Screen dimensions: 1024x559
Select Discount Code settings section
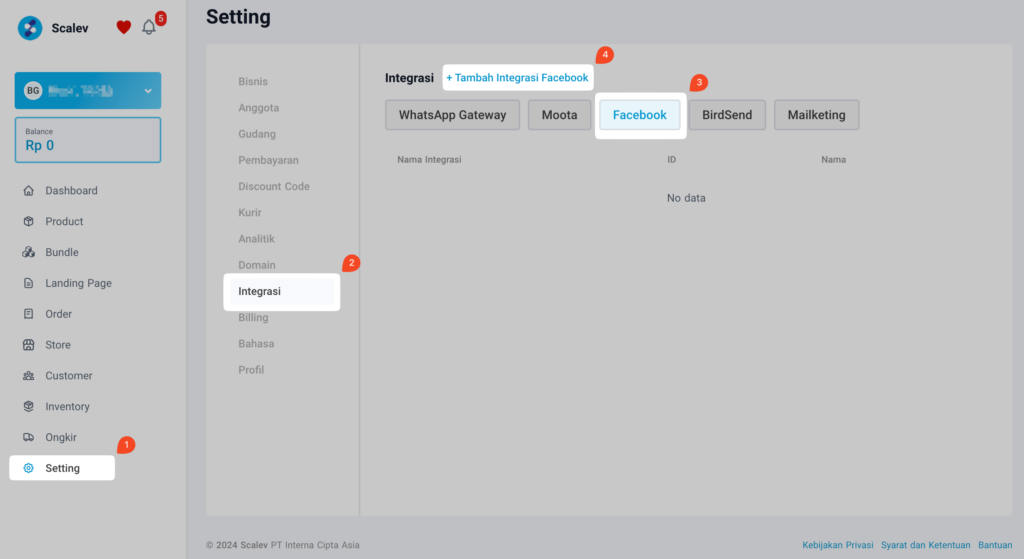pyautogui.click(x=274, y=186)
